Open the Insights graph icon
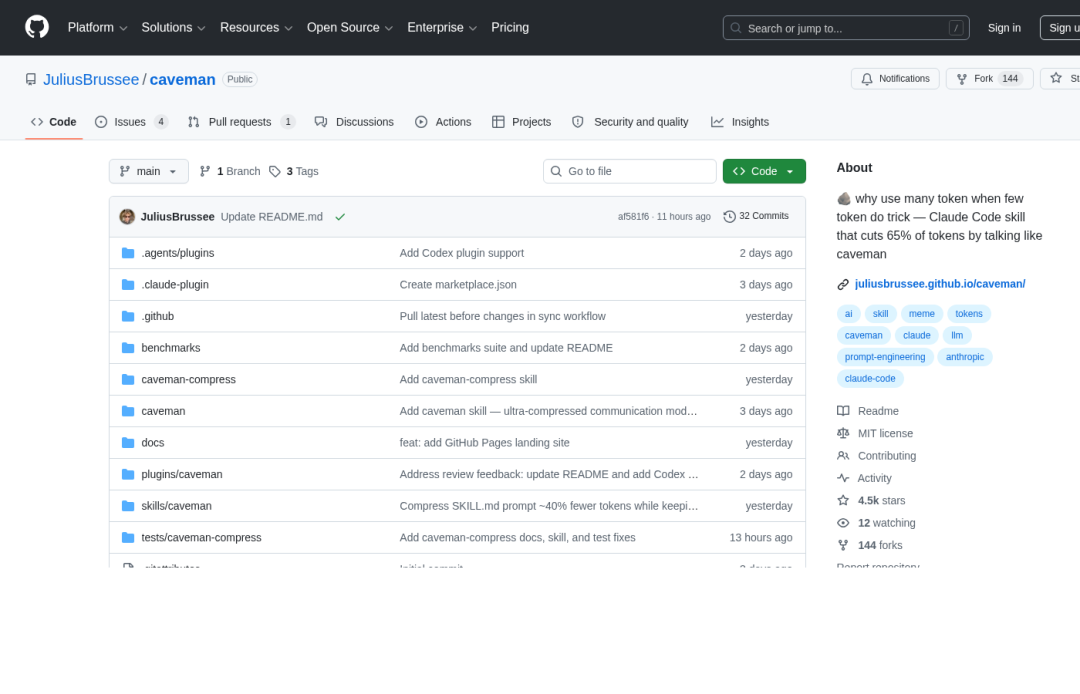 pos(716,121)
